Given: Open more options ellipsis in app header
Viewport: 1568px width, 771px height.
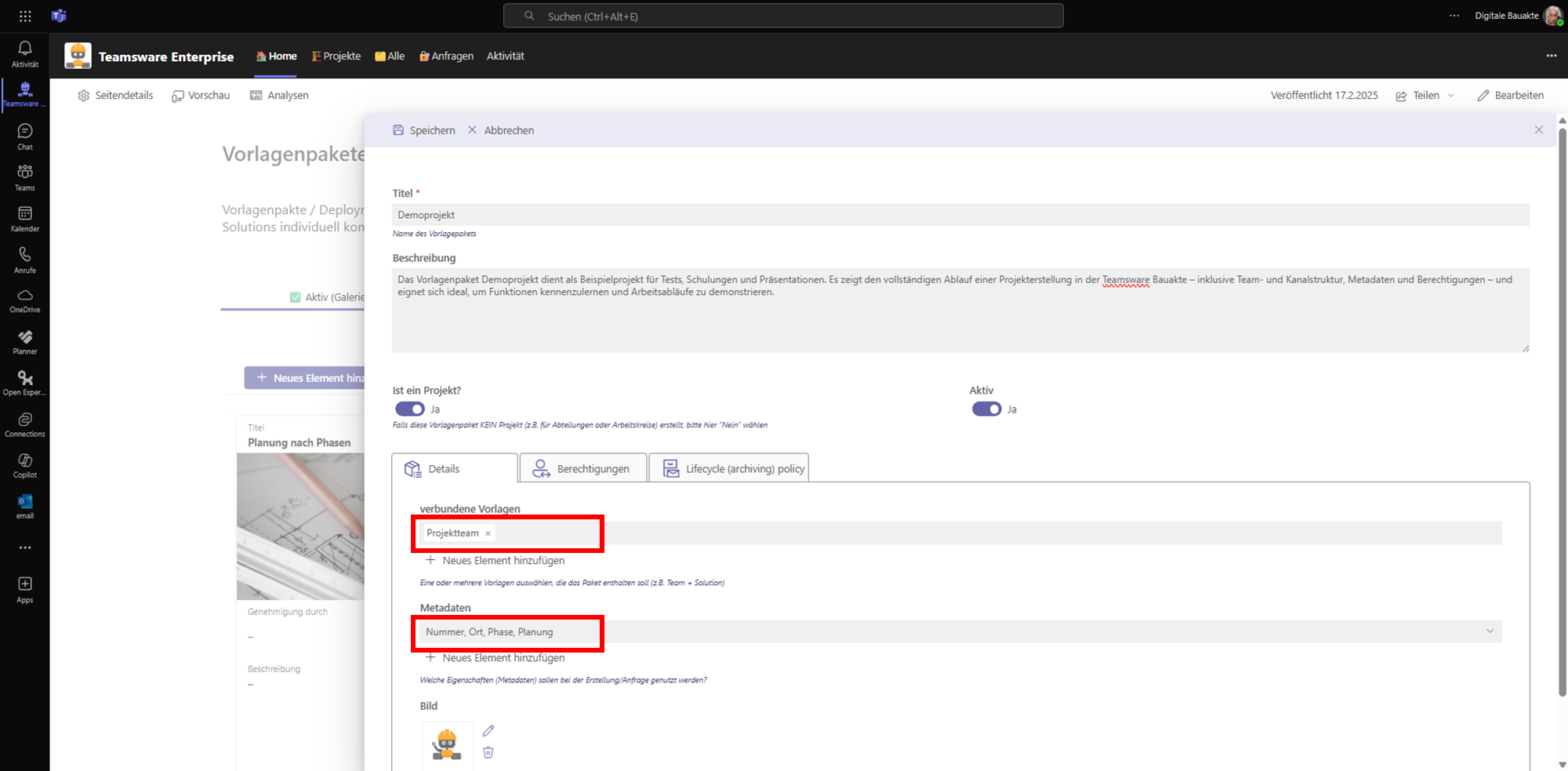Looking at the screenshot, I should (x=1551, y=56).
